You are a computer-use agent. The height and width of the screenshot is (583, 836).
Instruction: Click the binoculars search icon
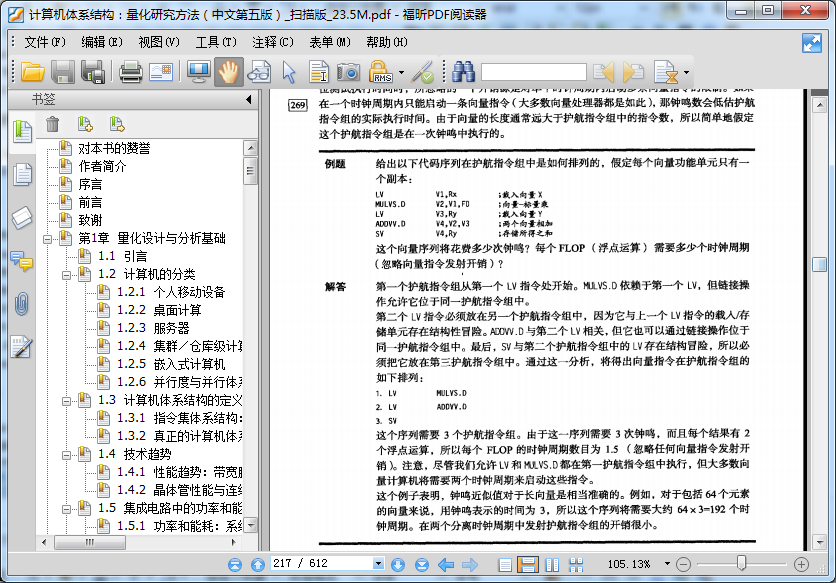(463, 72)
